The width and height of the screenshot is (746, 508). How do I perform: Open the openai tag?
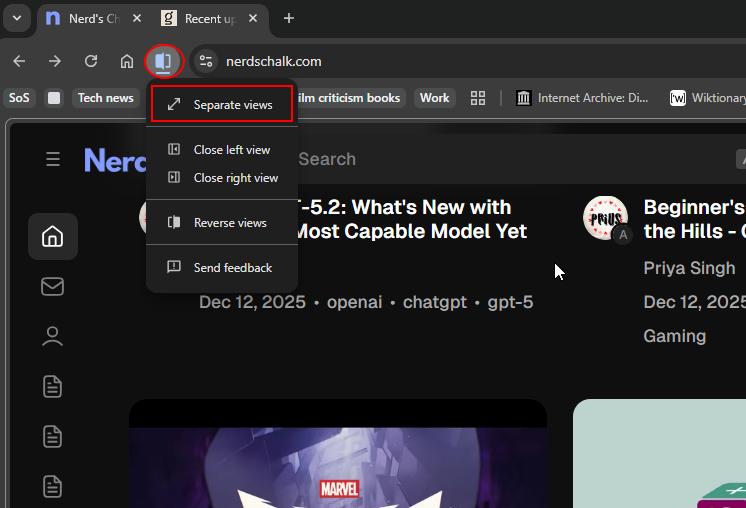354,302
